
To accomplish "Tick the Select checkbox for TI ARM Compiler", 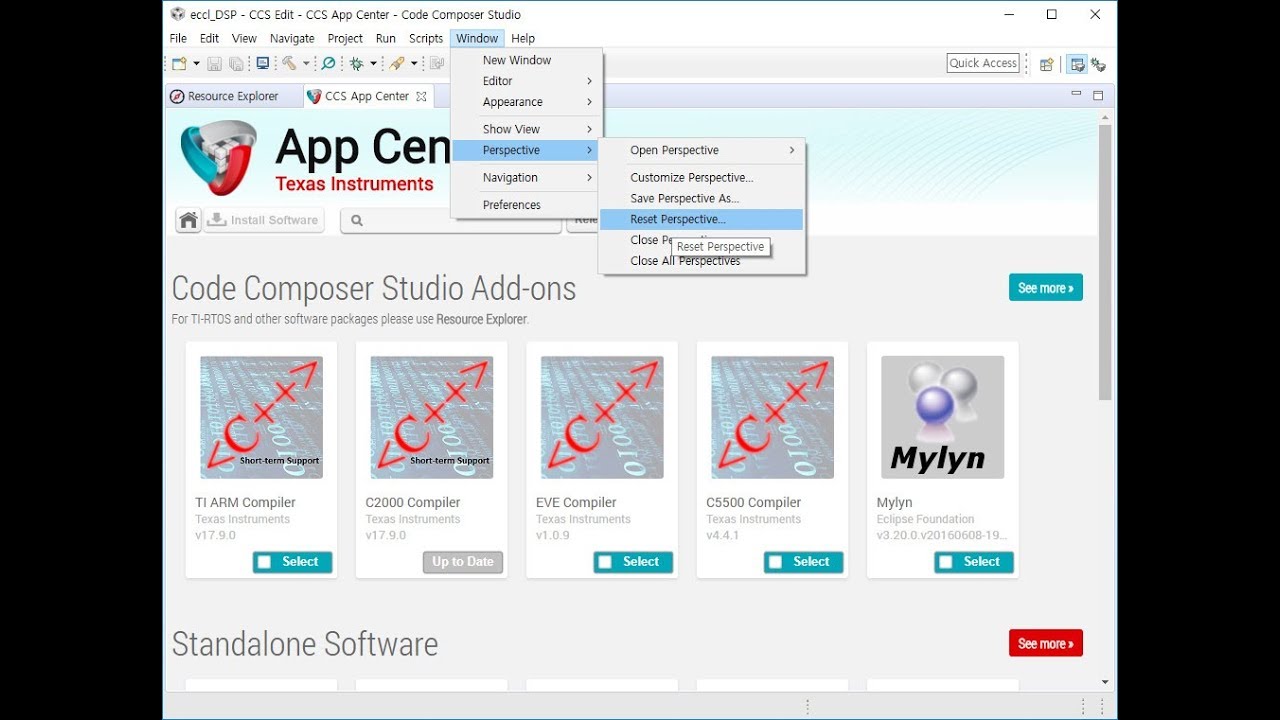I will tap(264, 562).
